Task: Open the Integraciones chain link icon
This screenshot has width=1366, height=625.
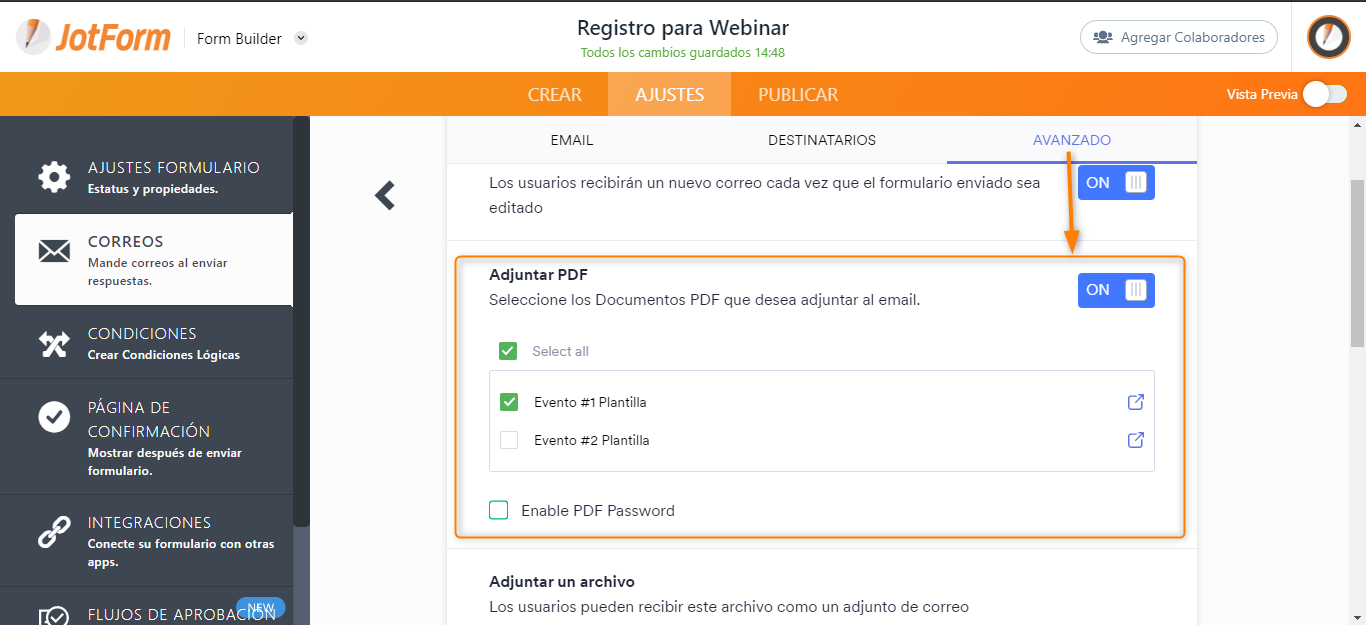Action: click(x=54, y=532)
